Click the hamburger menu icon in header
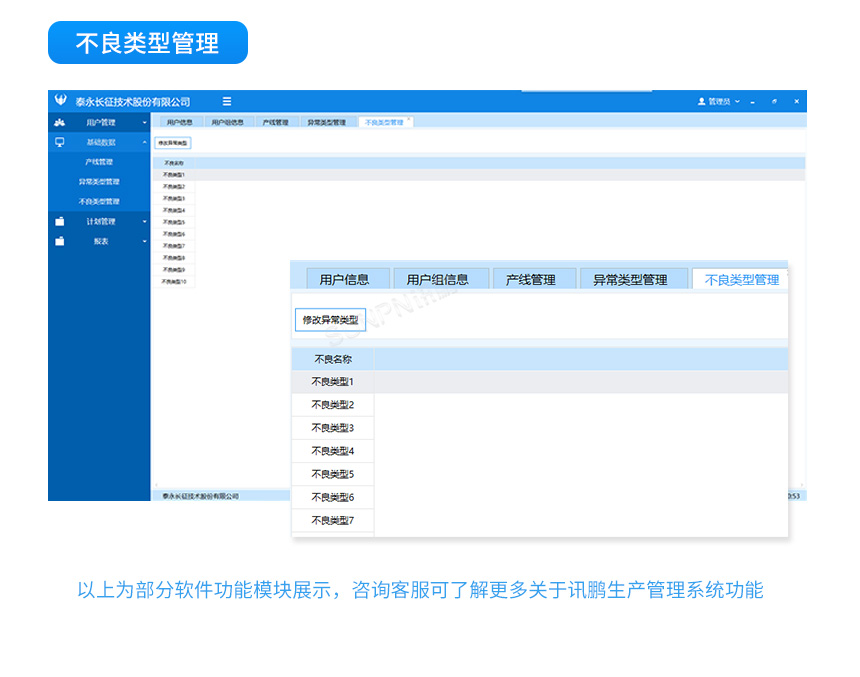The image size is (860, 677). [227, 102]
